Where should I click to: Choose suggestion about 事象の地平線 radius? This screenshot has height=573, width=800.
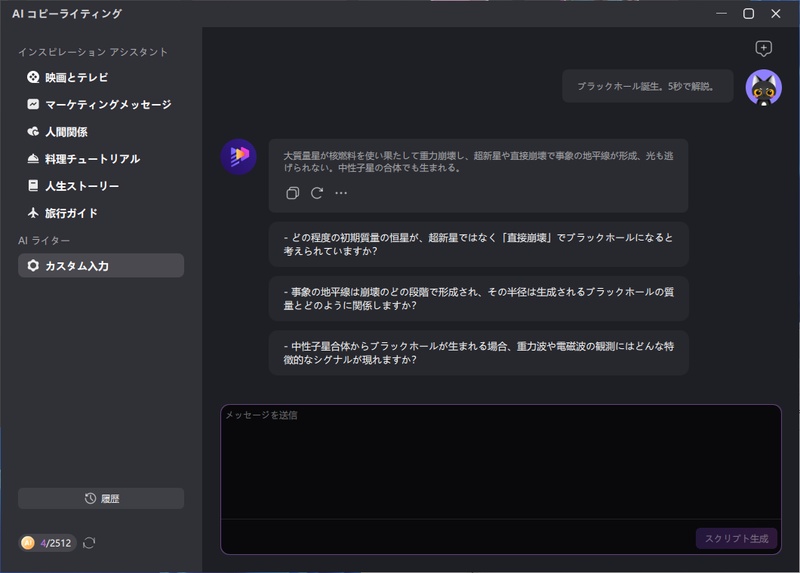click(x=479, y=298)
